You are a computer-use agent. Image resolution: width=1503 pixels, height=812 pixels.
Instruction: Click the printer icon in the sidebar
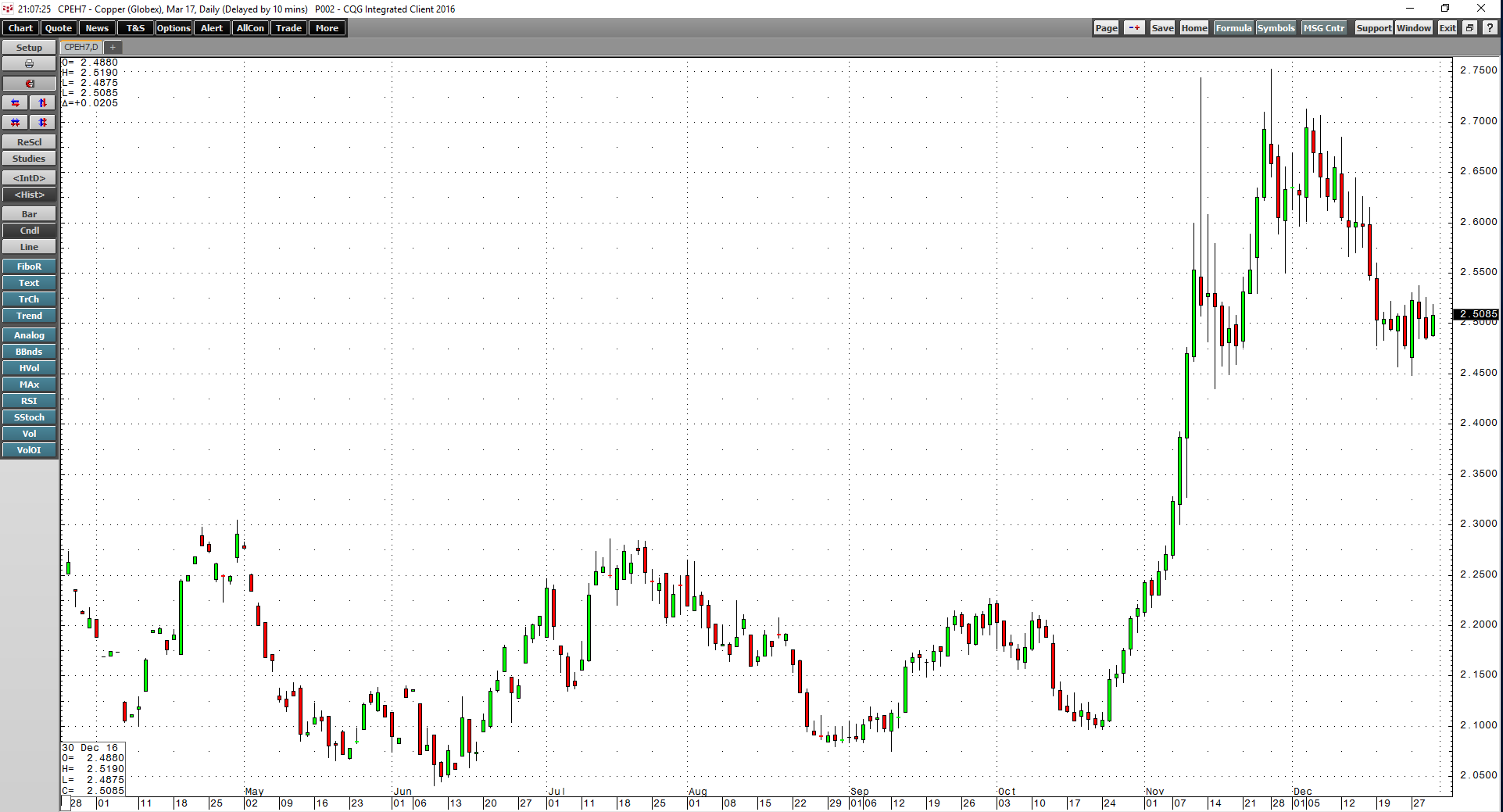(29, 64)
